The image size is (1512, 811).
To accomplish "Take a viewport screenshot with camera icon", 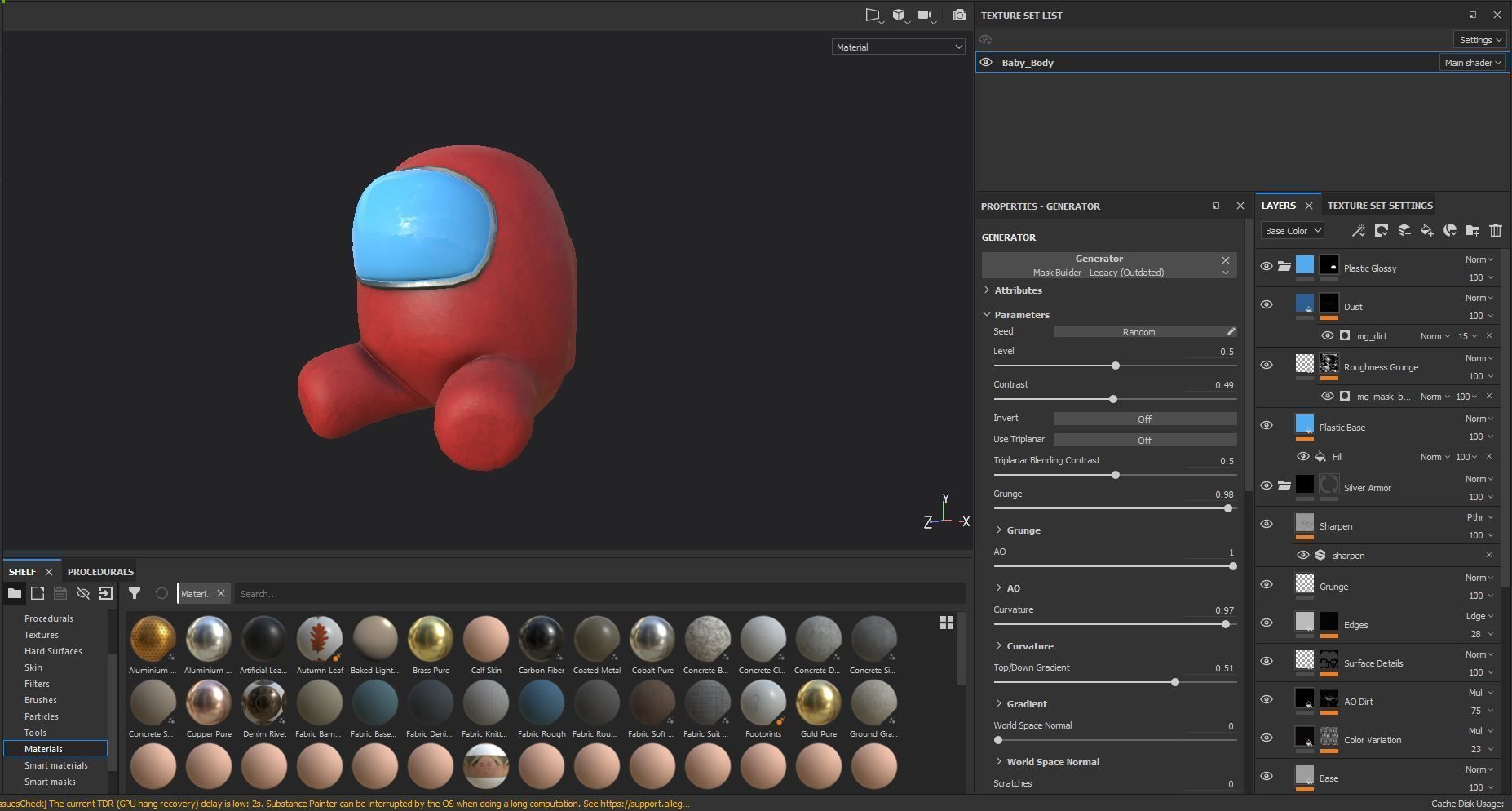I will pos(960,15).
